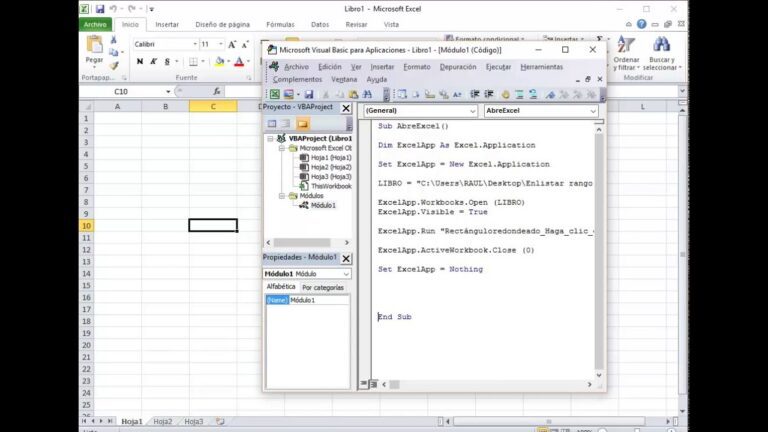The image size is (768, 432).
Task: Save the project using VBA floppy disk icon
Action: tap(309, 95)
